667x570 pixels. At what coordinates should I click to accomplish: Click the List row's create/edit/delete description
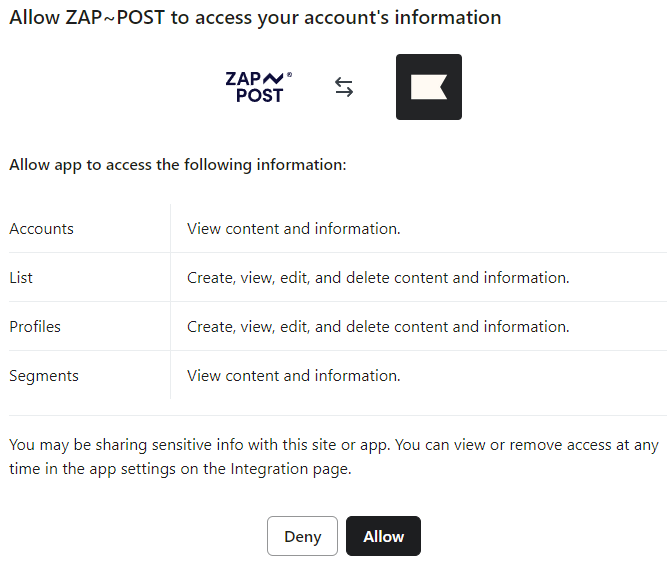pos(378,278)
